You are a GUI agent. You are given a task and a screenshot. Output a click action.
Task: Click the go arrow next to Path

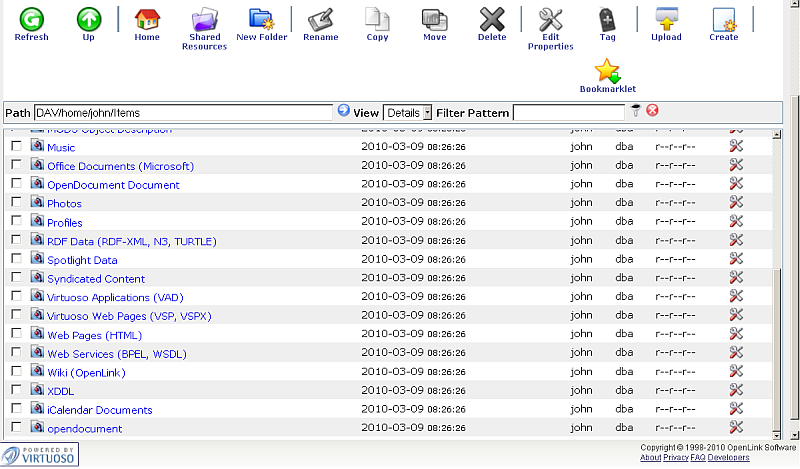(344, 111)
